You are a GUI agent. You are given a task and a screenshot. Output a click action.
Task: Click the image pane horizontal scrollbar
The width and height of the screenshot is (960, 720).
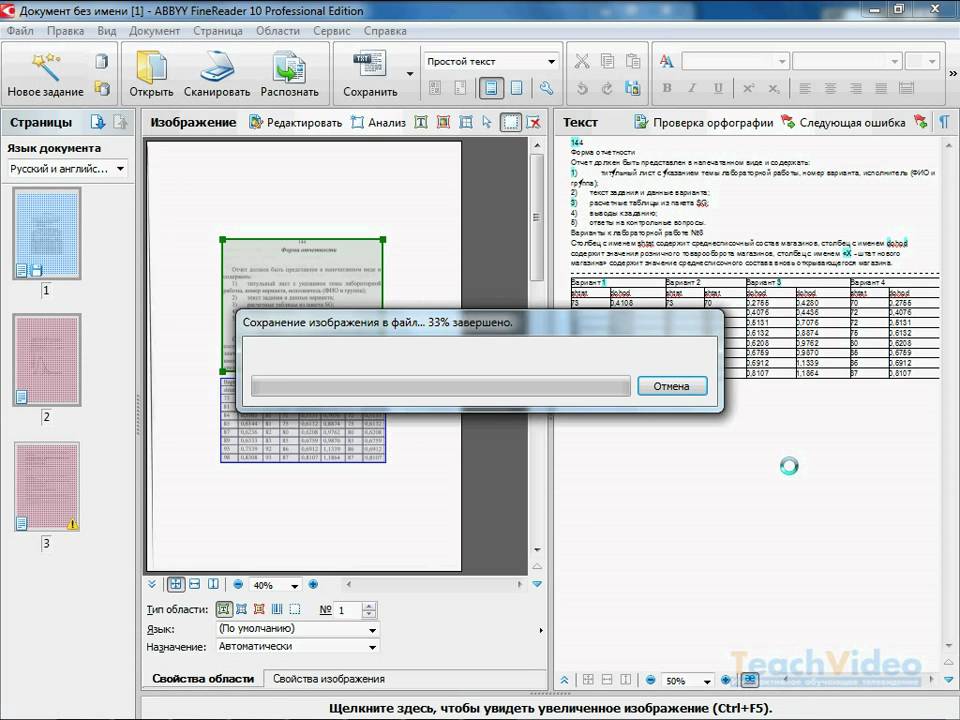[x=434, y=585]
